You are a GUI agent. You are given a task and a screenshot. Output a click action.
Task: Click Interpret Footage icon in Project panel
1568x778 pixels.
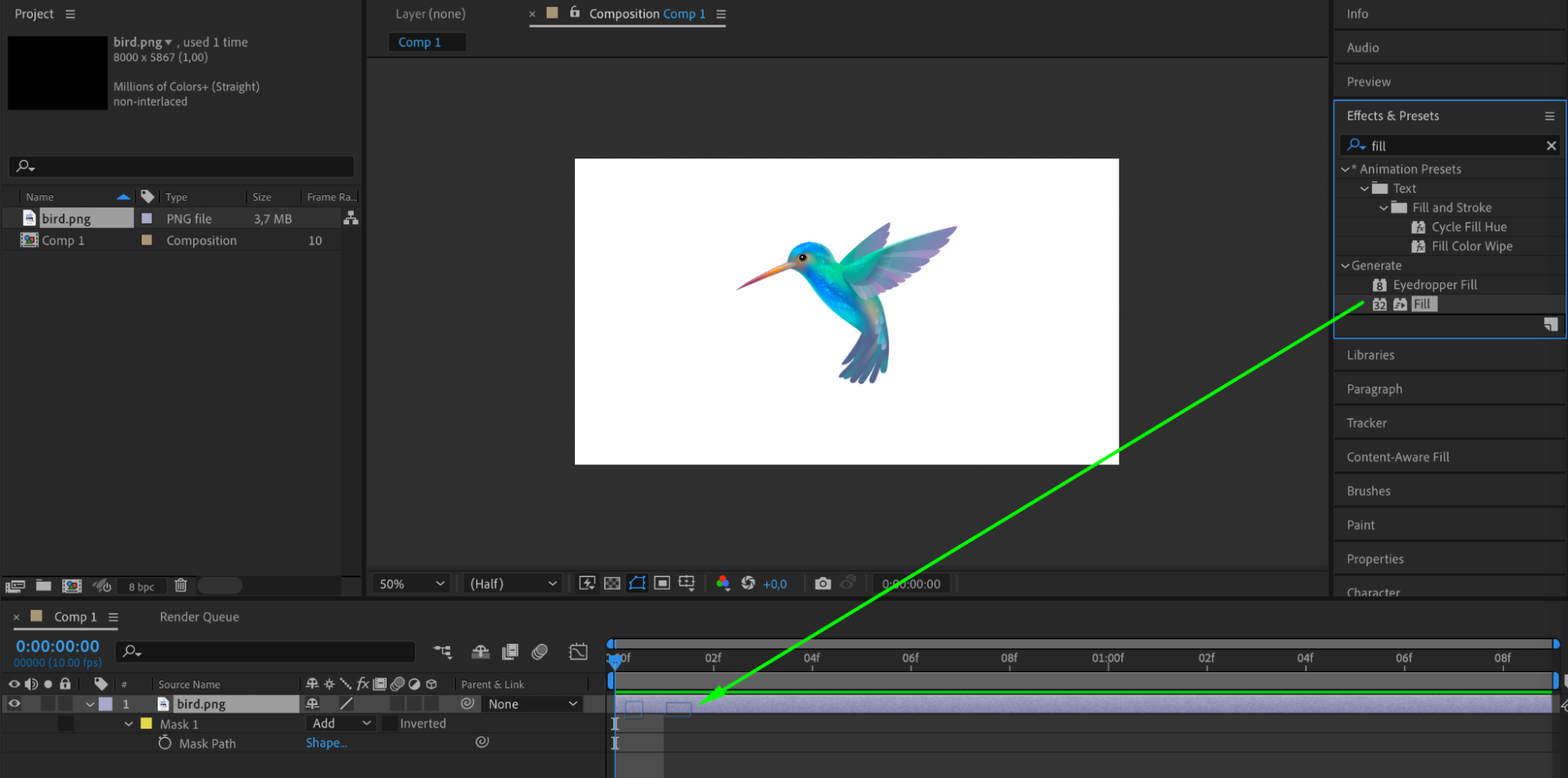[15, 586]
